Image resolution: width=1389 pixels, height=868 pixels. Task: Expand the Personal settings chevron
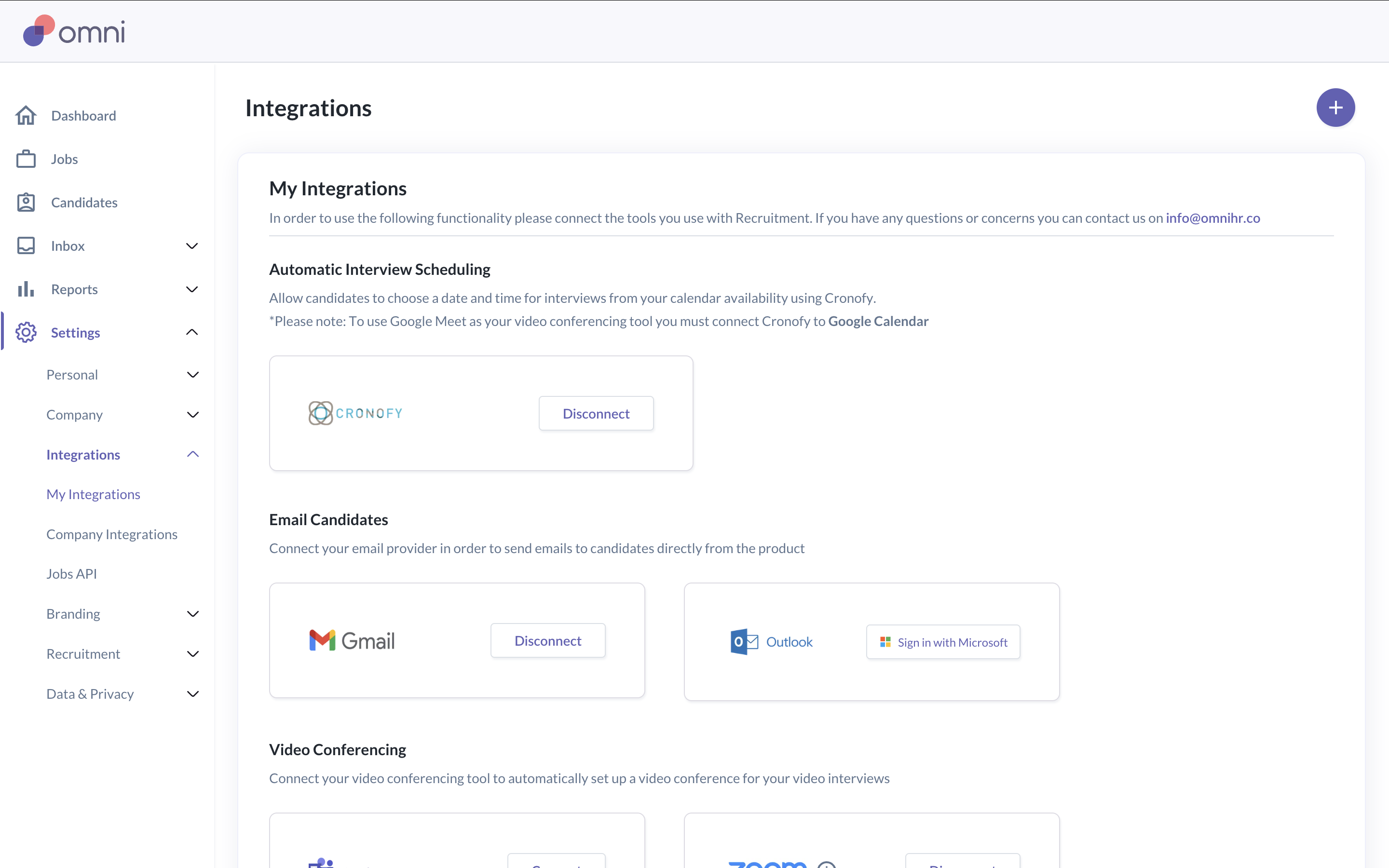tap(193, 375)
